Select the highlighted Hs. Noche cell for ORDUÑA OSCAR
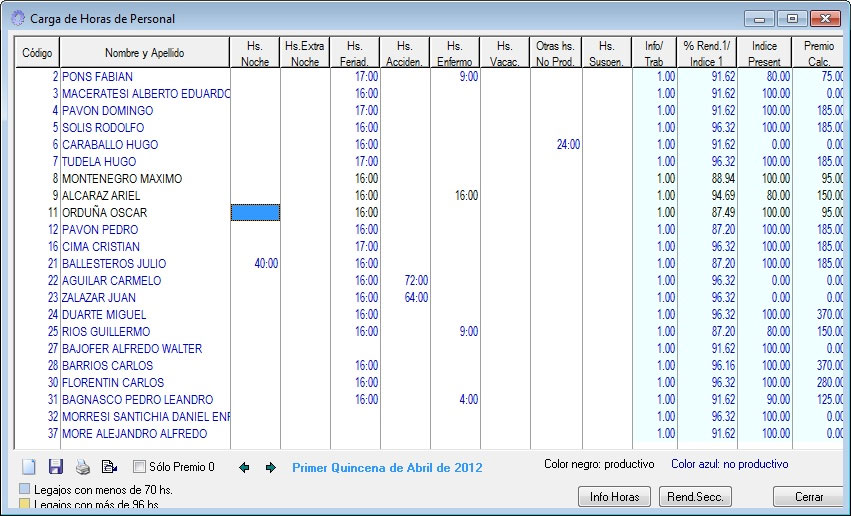The width and height of the screenshot is (851, 516). [255, 212]
